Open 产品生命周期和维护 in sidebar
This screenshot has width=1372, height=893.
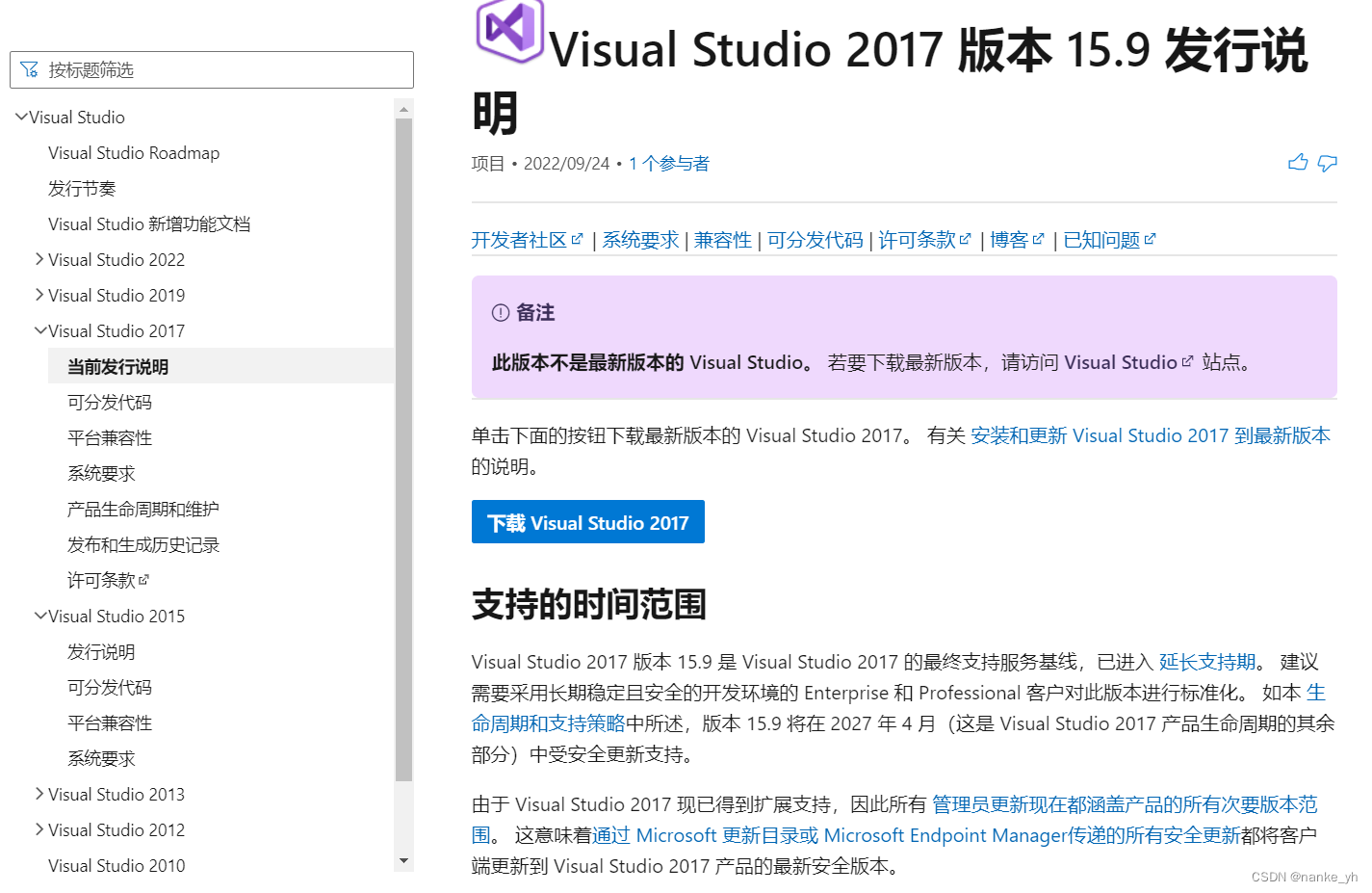pos(143,509)
